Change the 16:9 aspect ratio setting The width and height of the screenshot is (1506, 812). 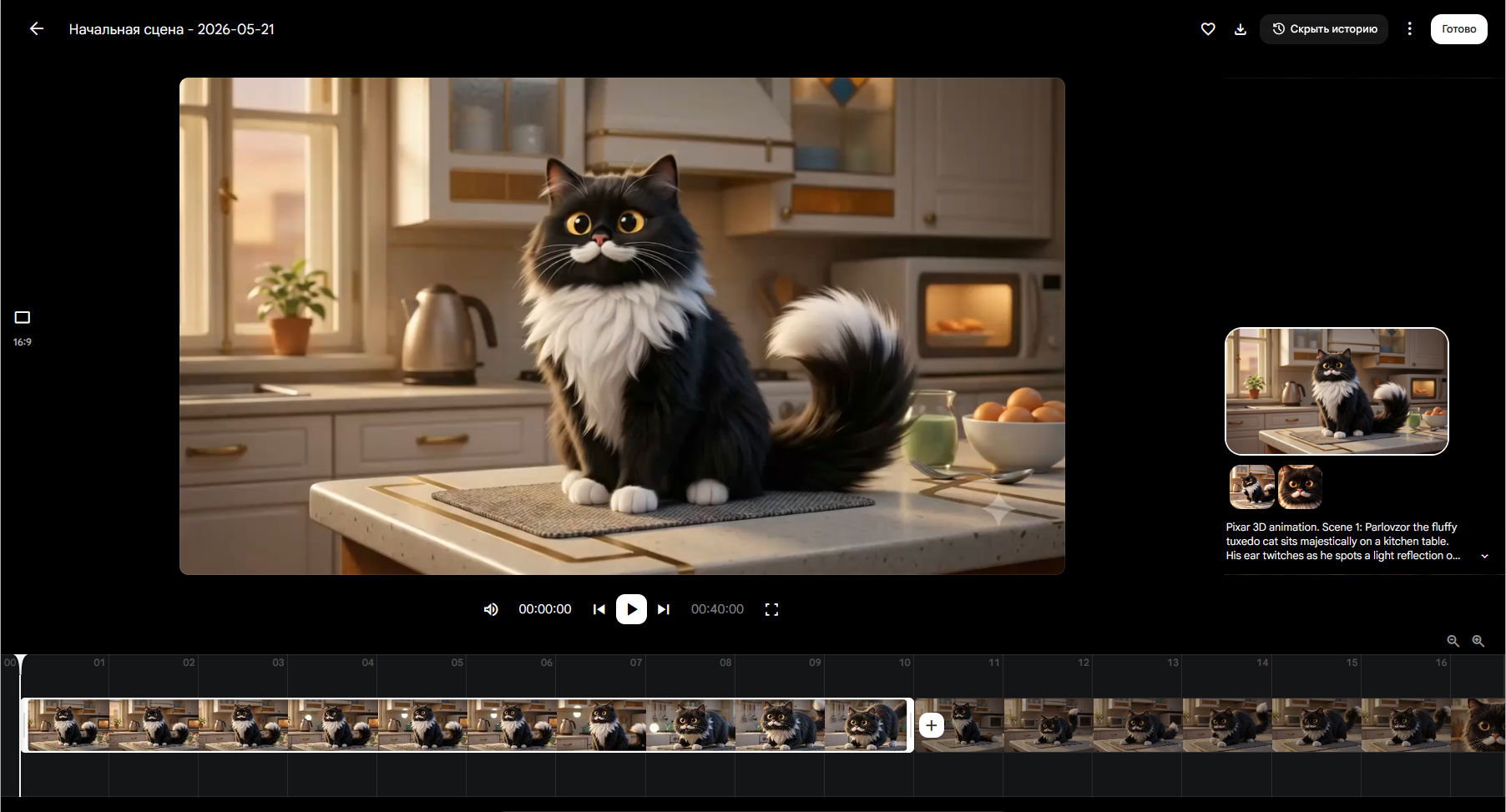tap(23, 328)
